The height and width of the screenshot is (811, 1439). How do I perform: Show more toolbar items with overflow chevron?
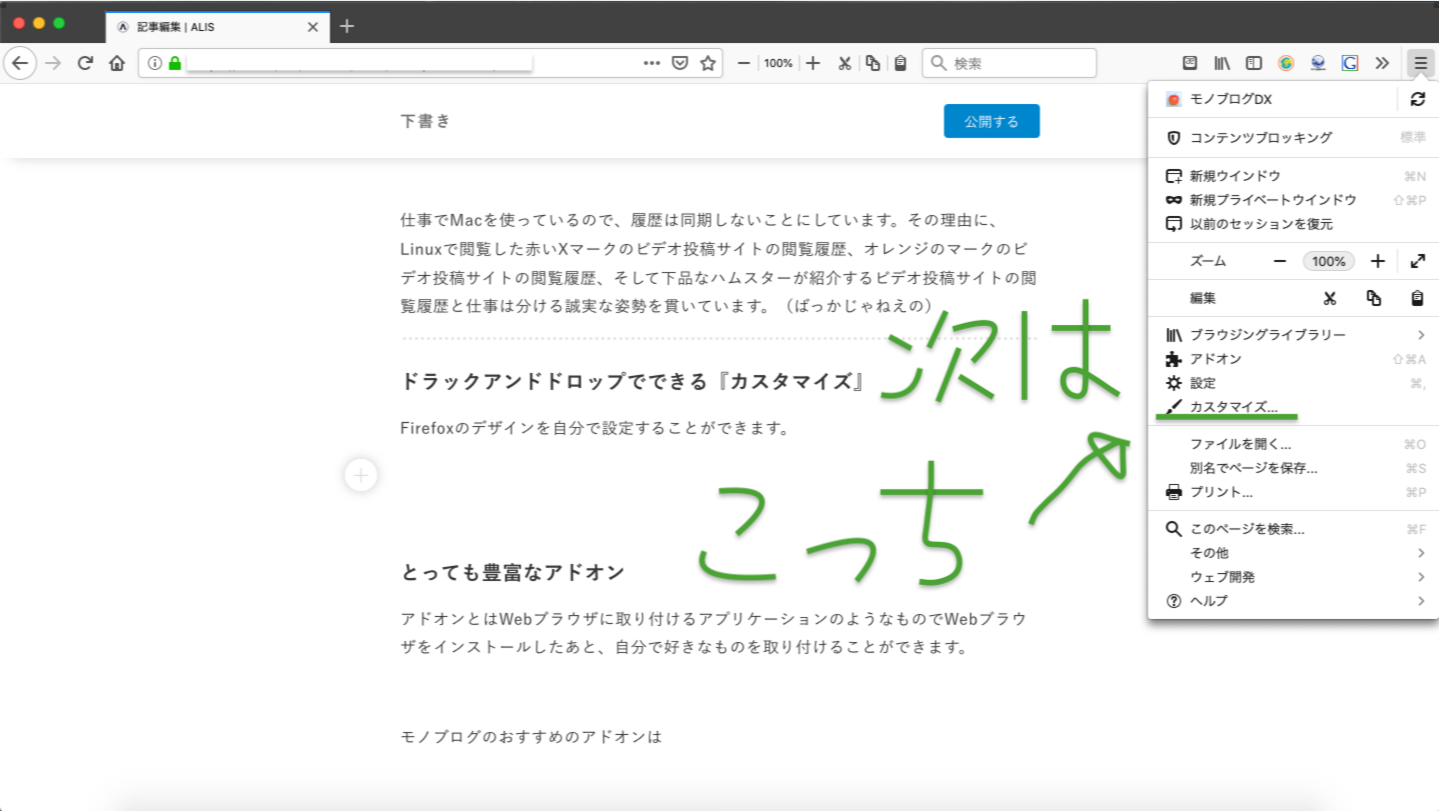click(1382, 63)
